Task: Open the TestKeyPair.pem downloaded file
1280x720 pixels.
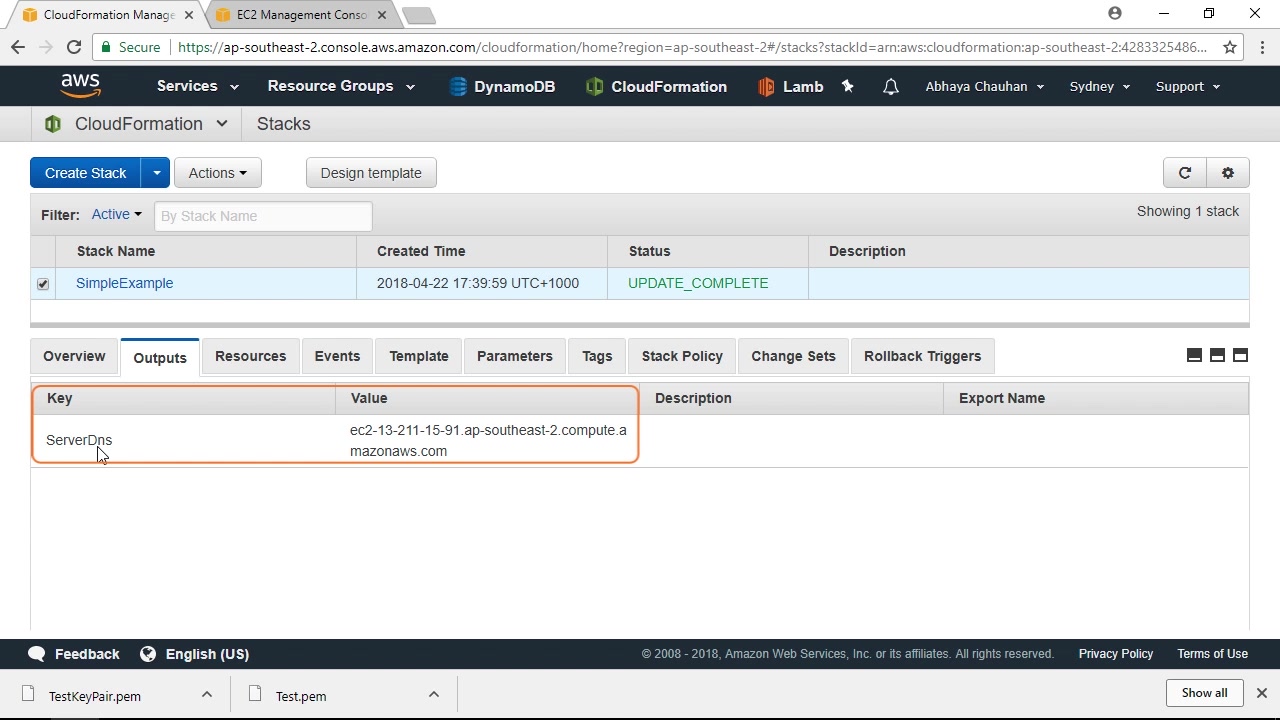Action: pyautogui.click(x=95, y=696)
